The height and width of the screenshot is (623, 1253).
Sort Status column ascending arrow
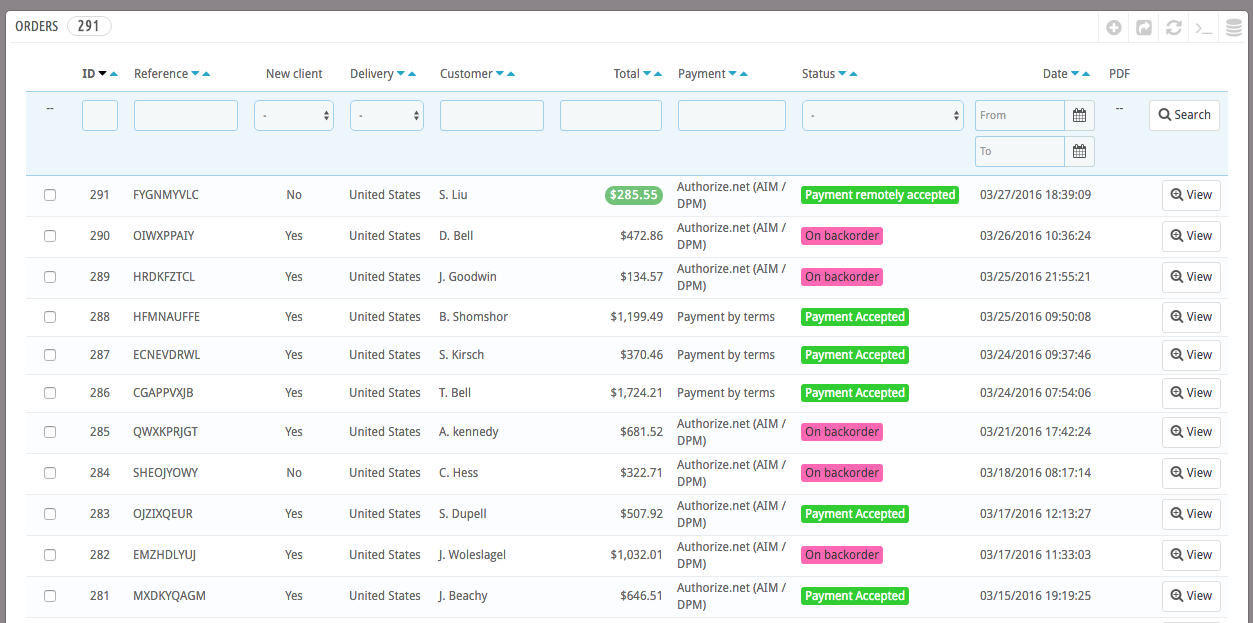854,74
